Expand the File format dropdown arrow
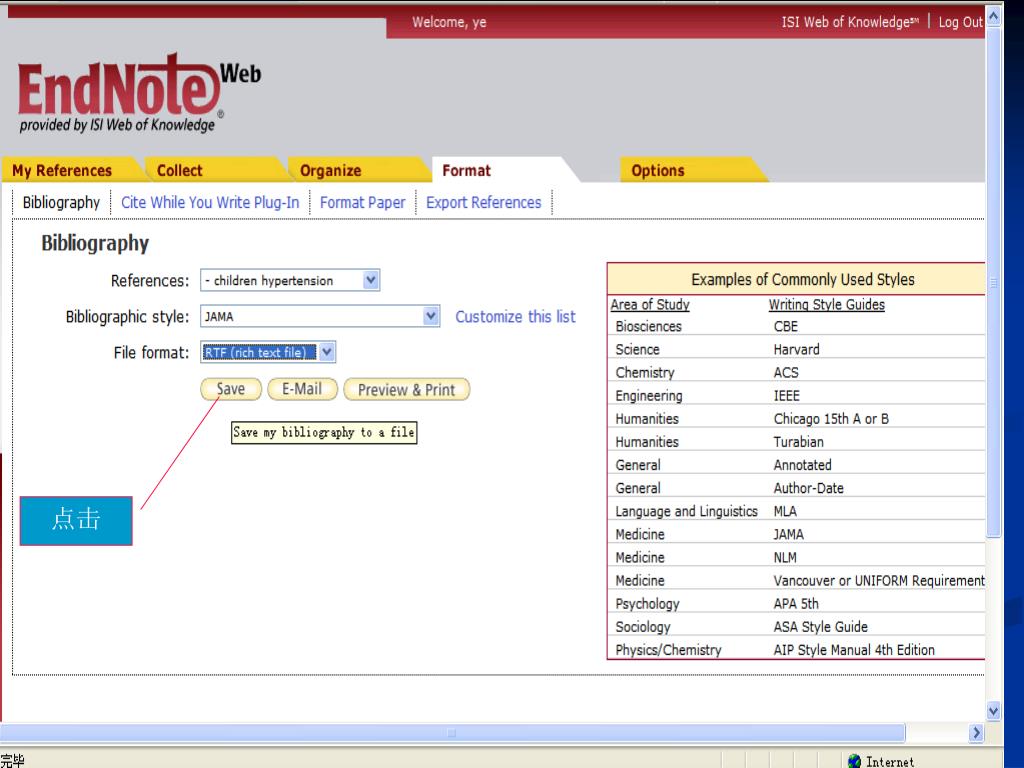The width and height of the screenshot is (1024, 768). click(327, 352)
